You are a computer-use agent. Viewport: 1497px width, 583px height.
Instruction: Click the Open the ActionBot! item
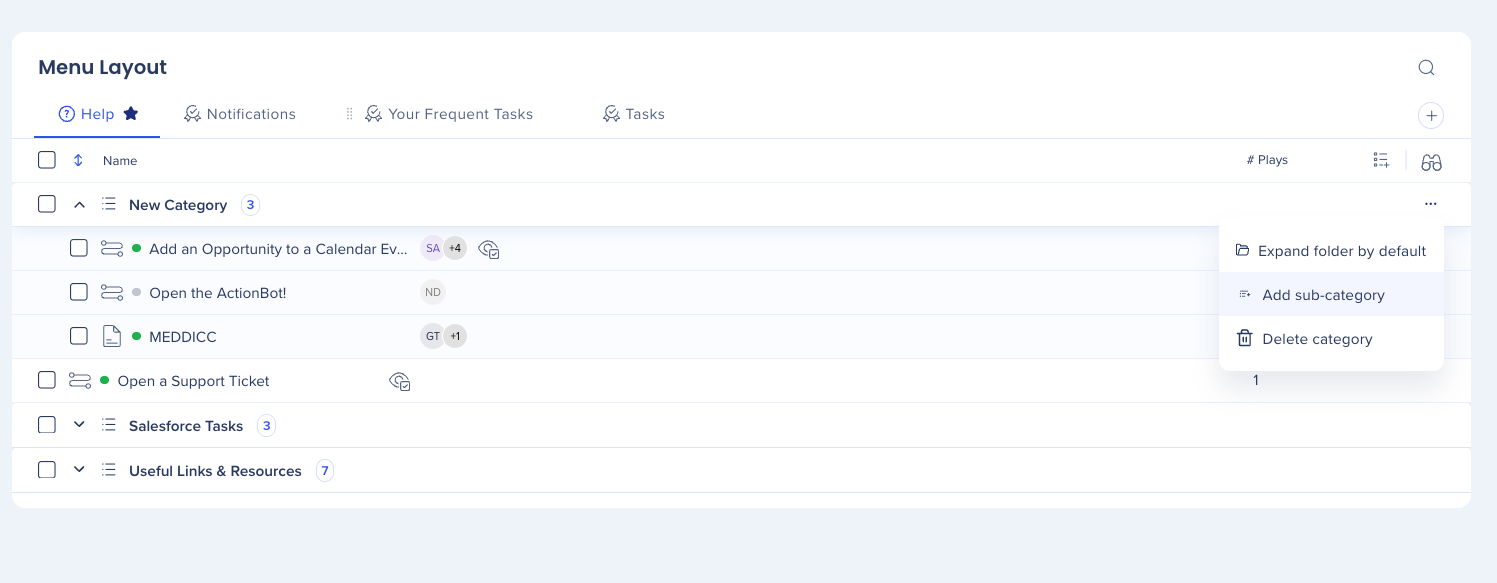(x=217, y=293)
